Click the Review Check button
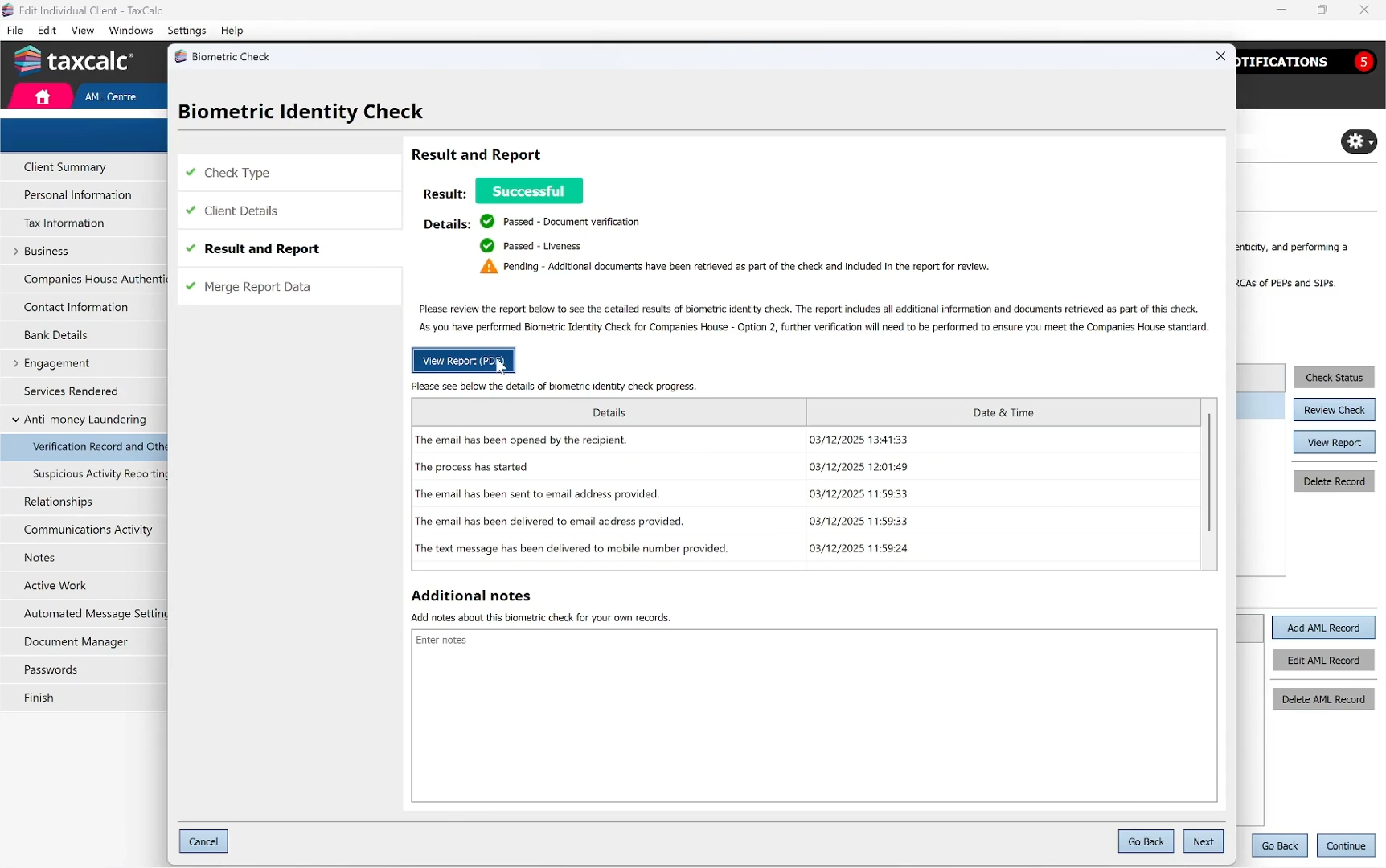This screenshot has width=1386, height=868. [x=1334, y=410]
